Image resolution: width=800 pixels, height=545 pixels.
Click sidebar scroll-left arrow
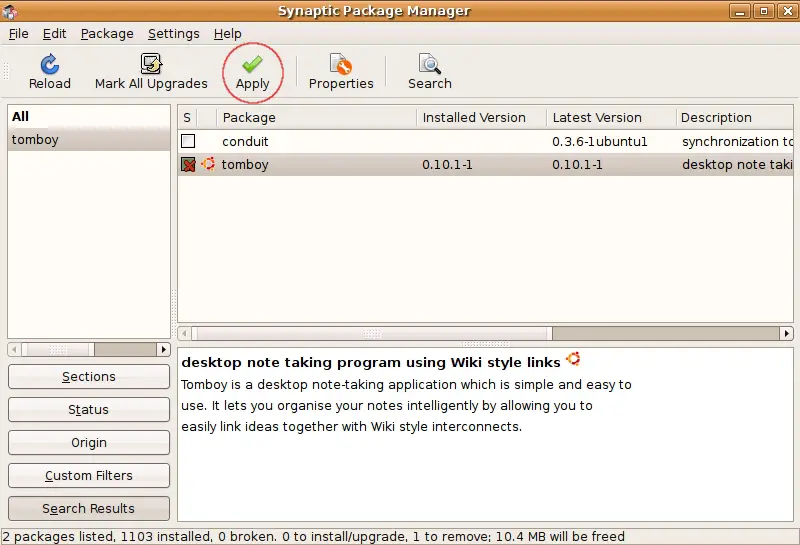[x=14, y=350]
